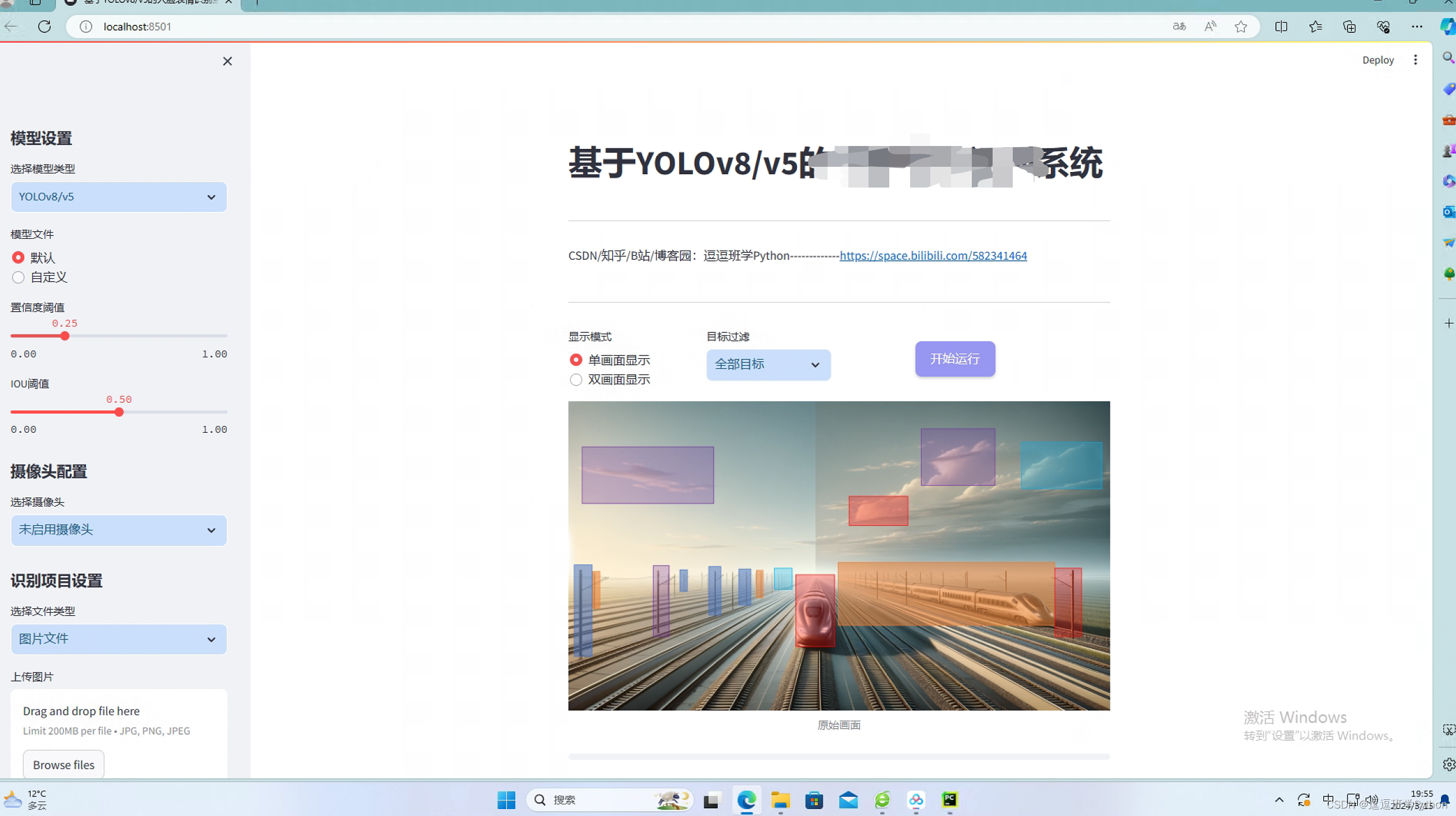
Task: Click the 开始运行 button
Action: 955,359
